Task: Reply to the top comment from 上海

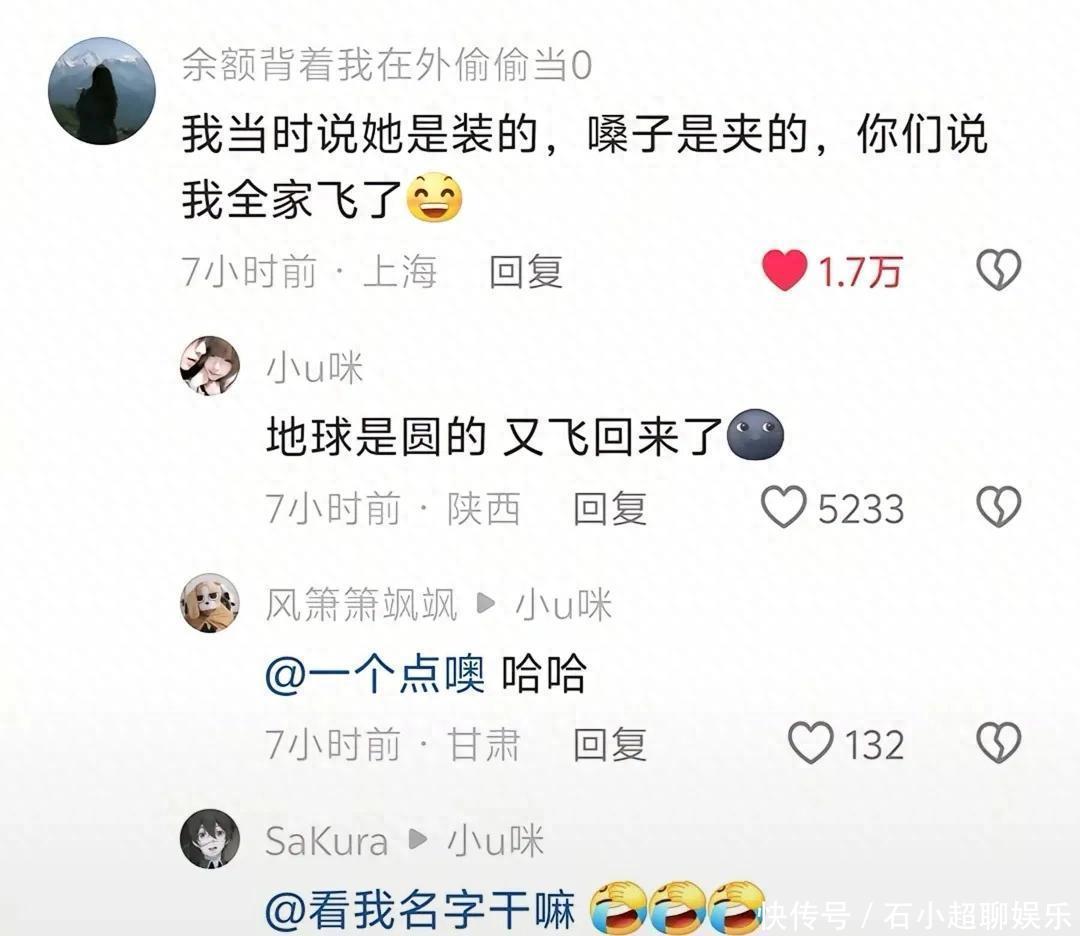Action: (526, 271)
